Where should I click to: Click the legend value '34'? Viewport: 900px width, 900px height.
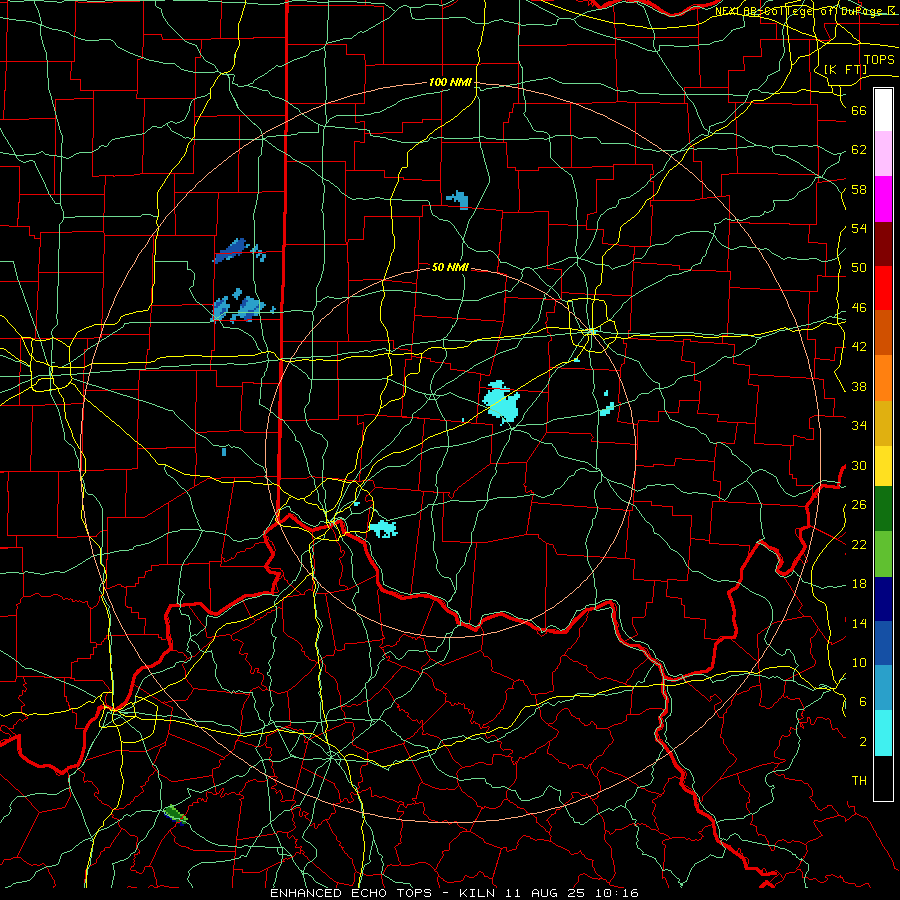(859, 426)
